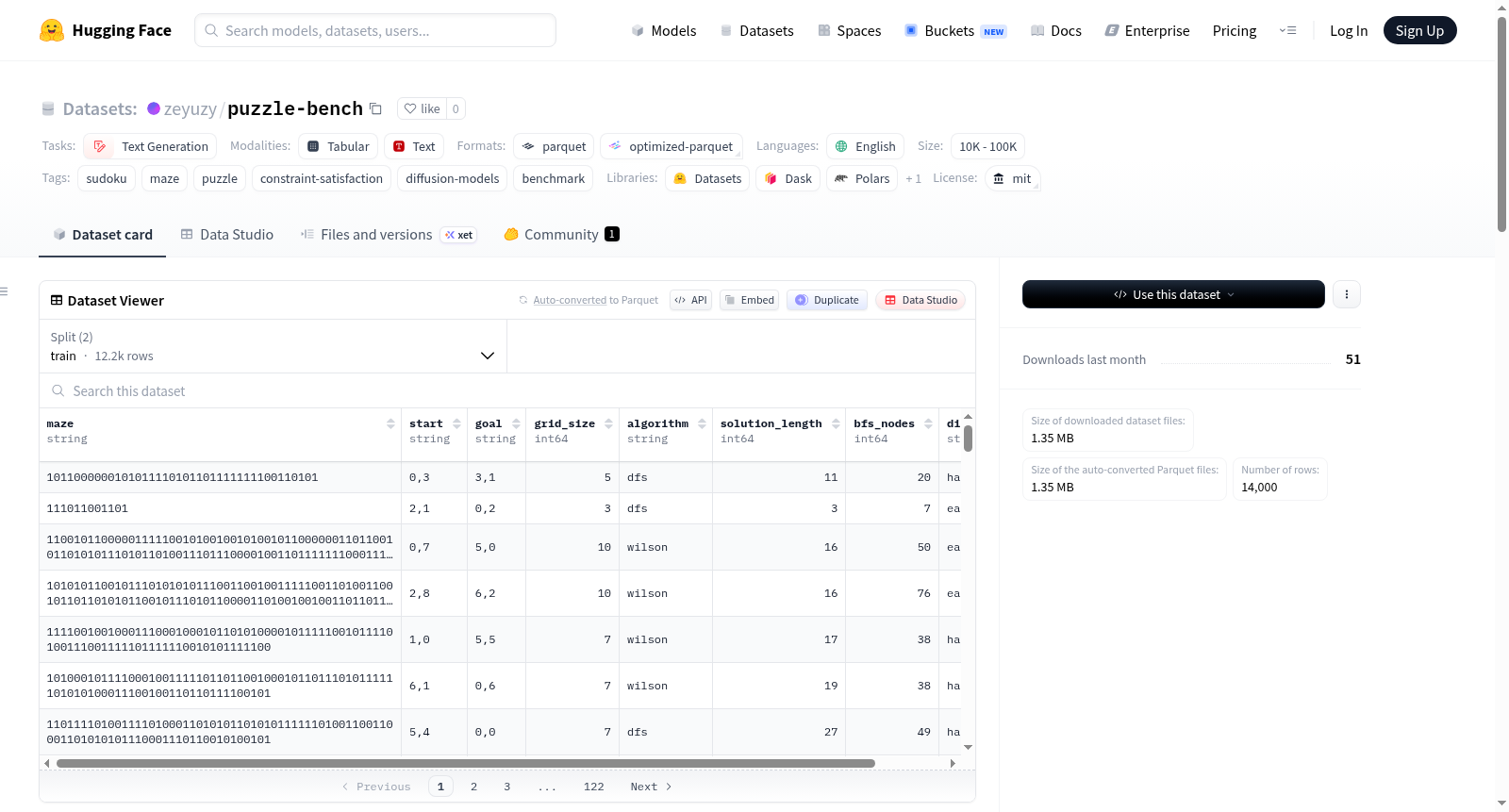1509x812 pixels.
Task: Open the Datasets library tag
Action: click(707, 178)
